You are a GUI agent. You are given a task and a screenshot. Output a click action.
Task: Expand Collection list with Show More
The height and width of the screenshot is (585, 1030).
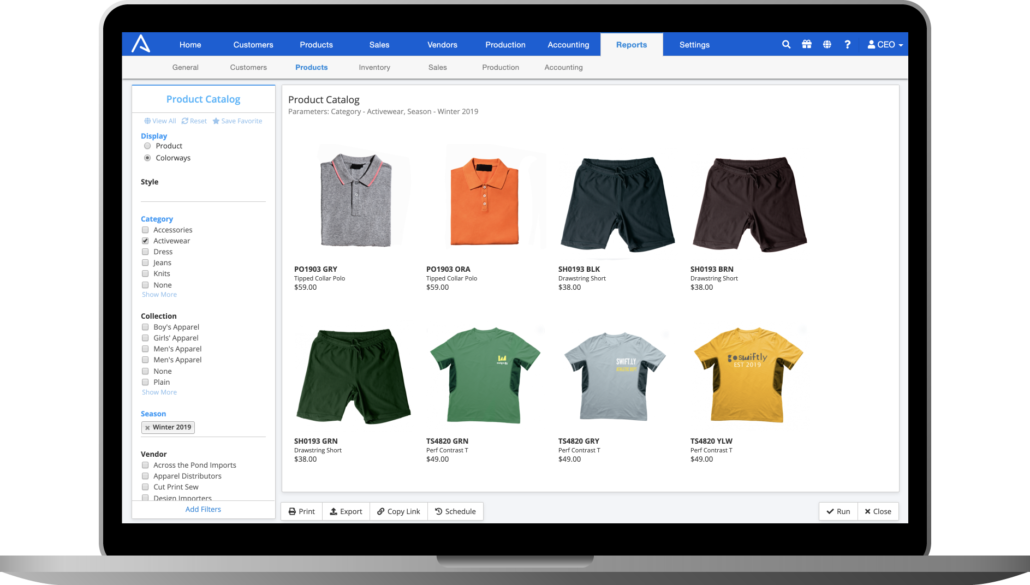pyautogui.click(x=159, y=392)
